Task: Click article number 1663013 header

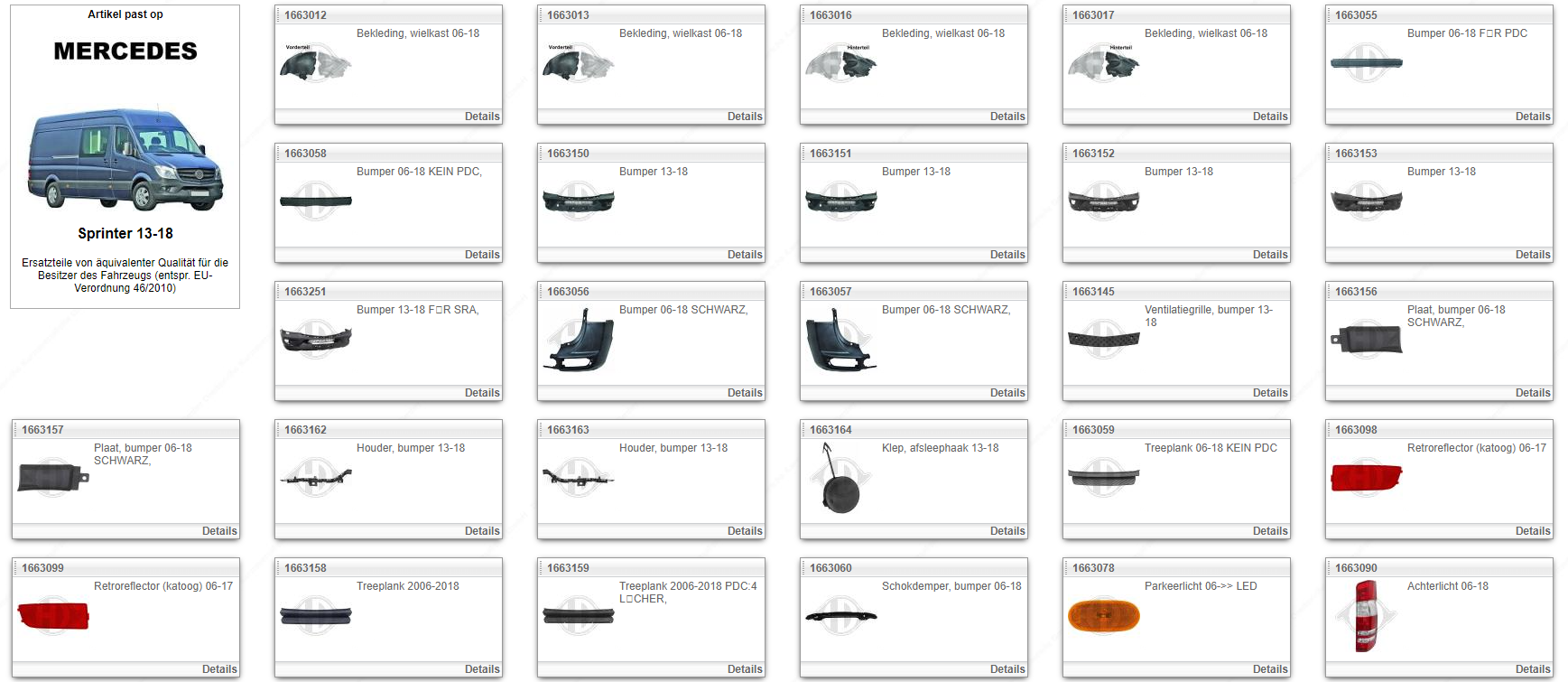Action: [x=568, y=15]
